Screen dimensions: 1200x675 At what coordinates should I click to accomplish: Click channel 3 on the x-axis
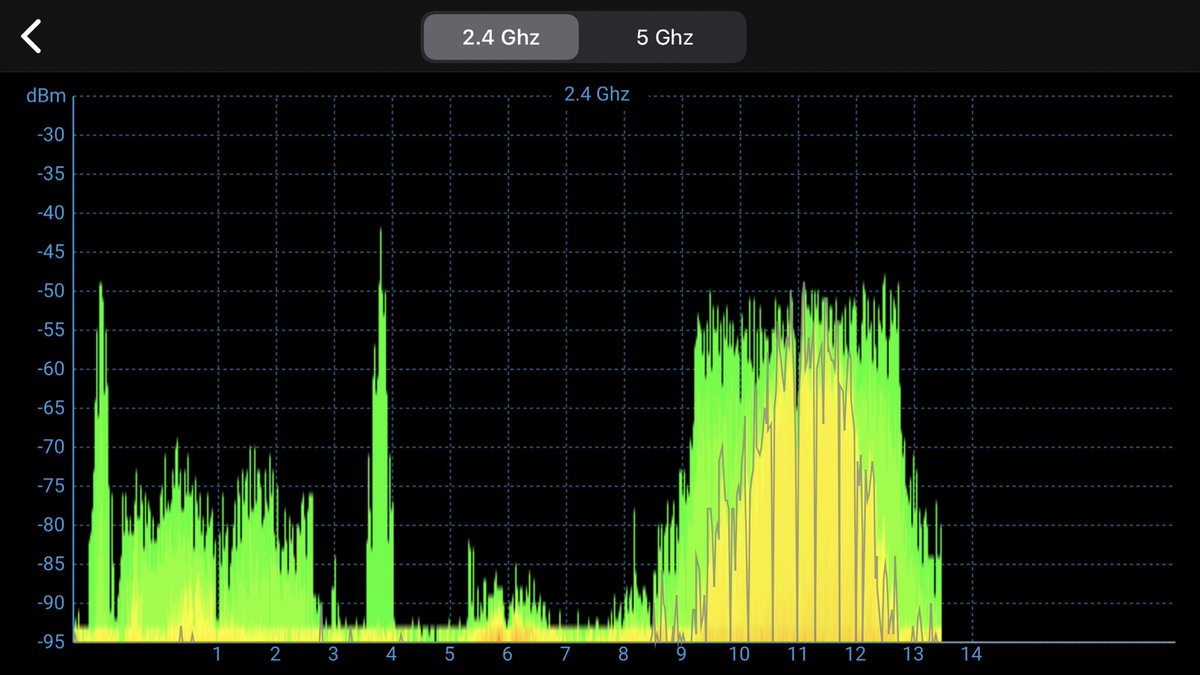333,655
